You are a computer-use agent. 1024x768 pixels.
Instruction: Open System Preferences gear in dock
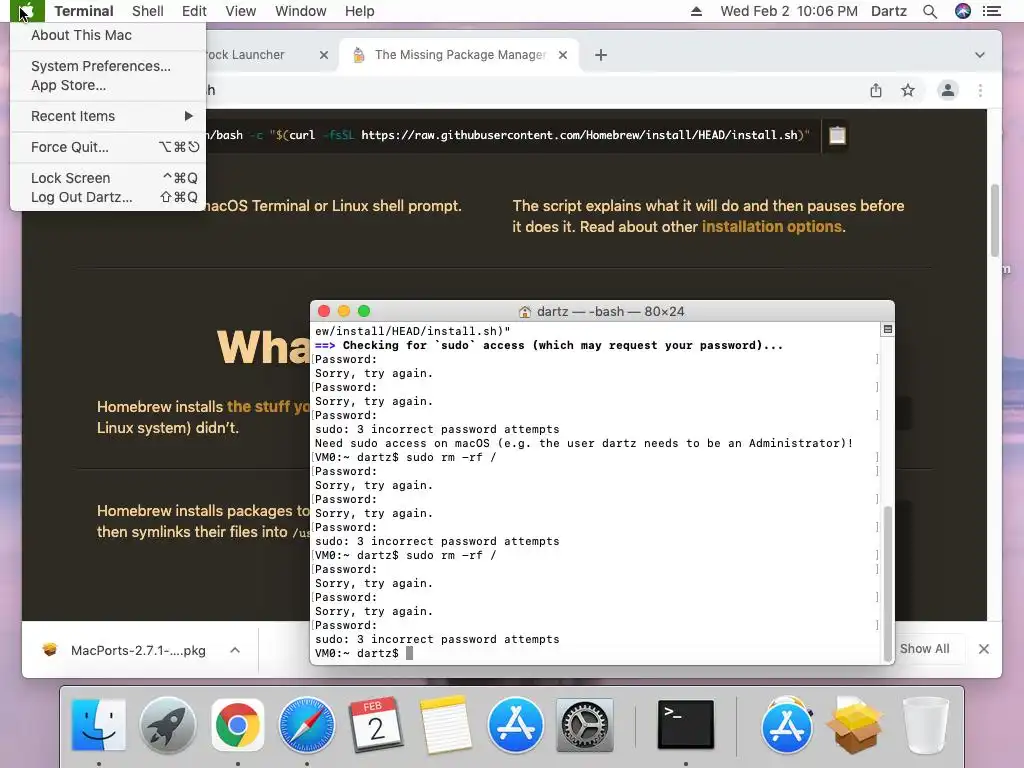click(x=584, y=724)
